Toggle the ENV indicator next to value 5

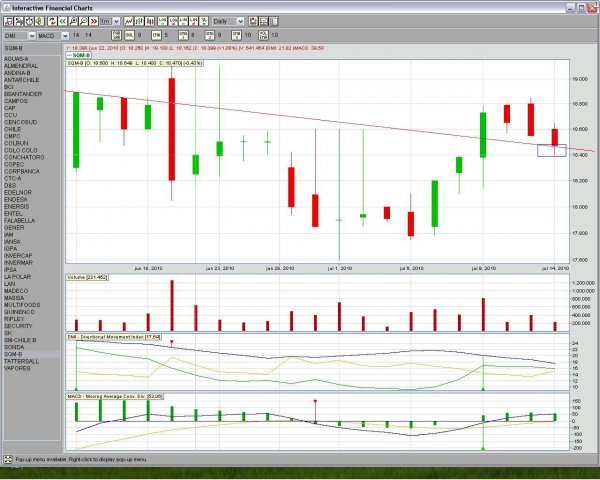[156, 35]
